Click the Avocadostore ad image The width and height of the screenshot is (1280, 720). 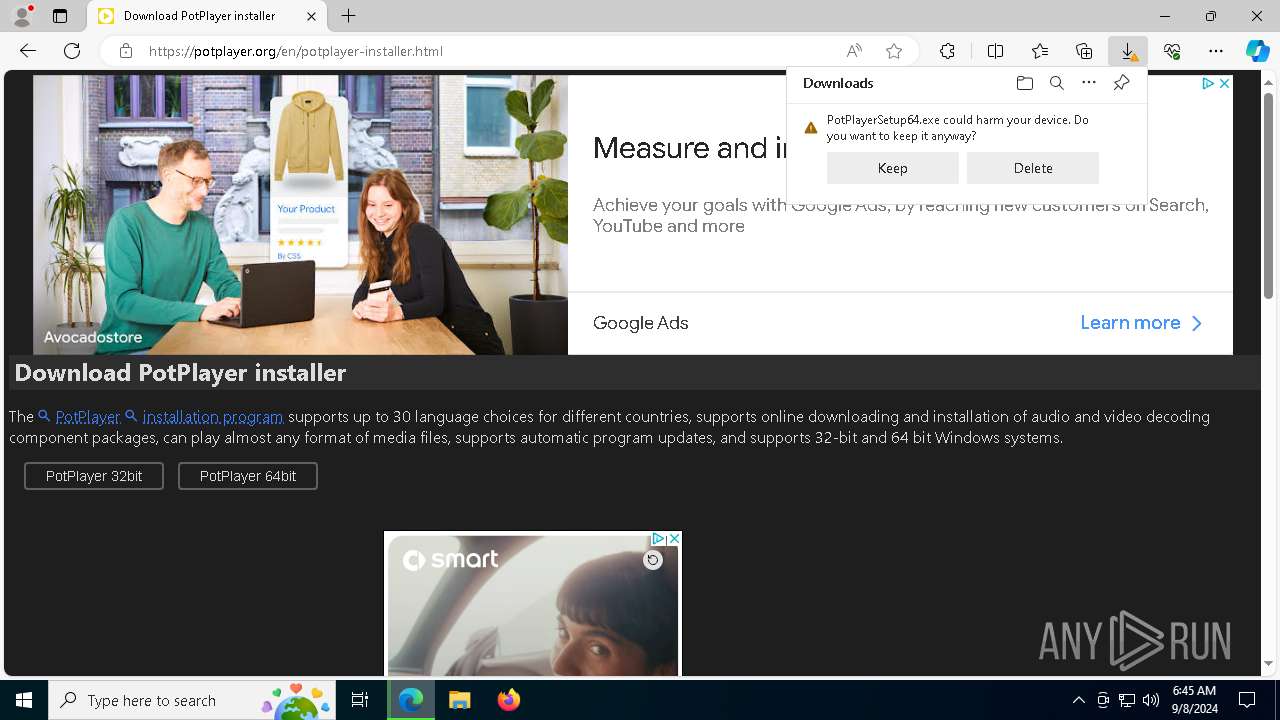[x=300, y=214]
